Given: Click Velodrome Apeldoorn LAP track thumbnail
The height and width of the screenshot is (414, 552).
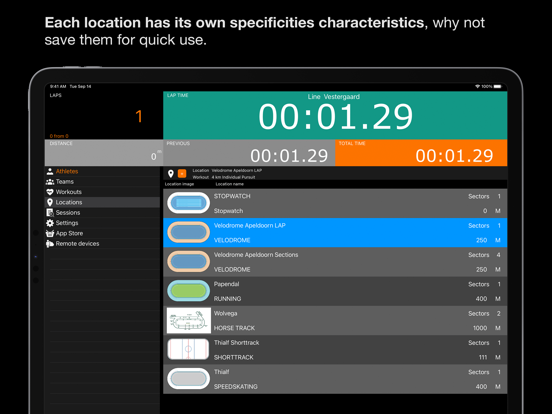Looking at the screenshot, I should point(189,232).
